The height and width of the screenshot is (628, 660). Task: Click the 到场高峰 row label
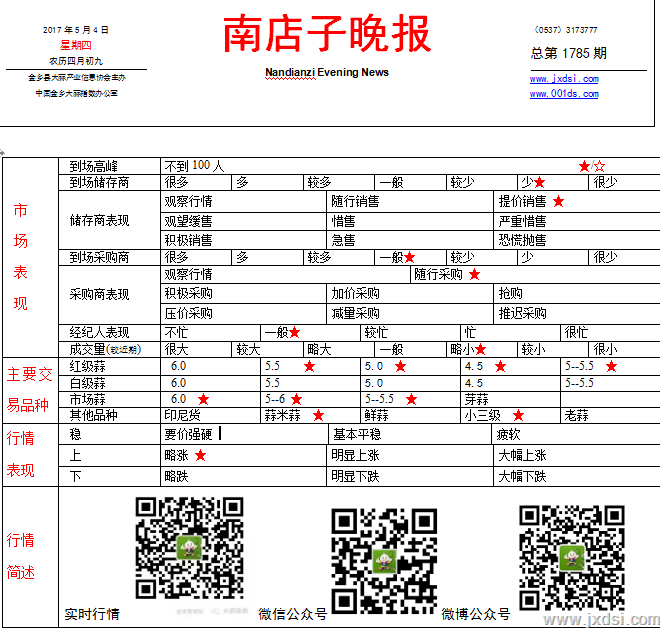(x=93, y=166)
